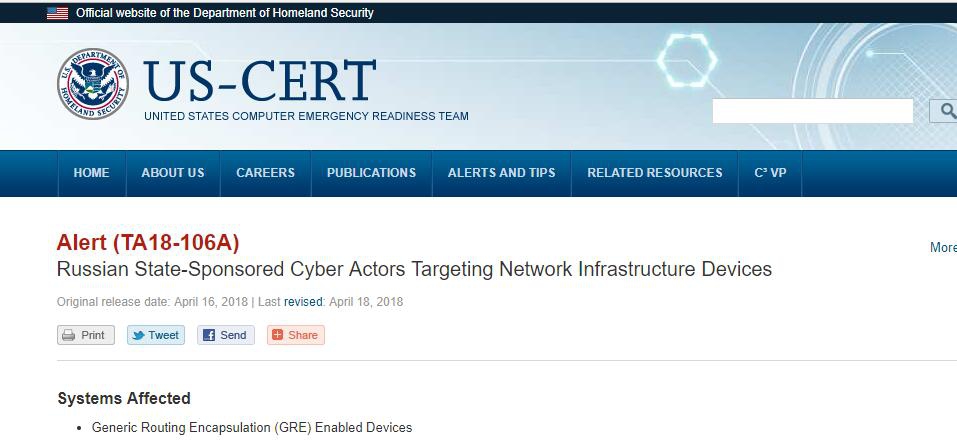Screen dimensions: 957x441
Task: Click the orange plus icon on Share button
Action: click(278, 335)
